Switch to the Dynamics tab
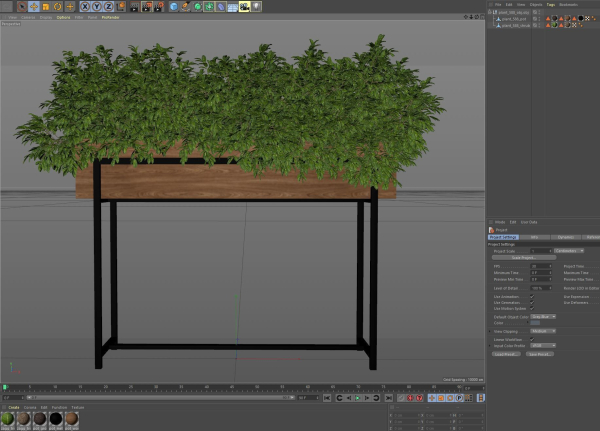Image resolution: width=600 pixels, height=431 pixels. (566, 237)
